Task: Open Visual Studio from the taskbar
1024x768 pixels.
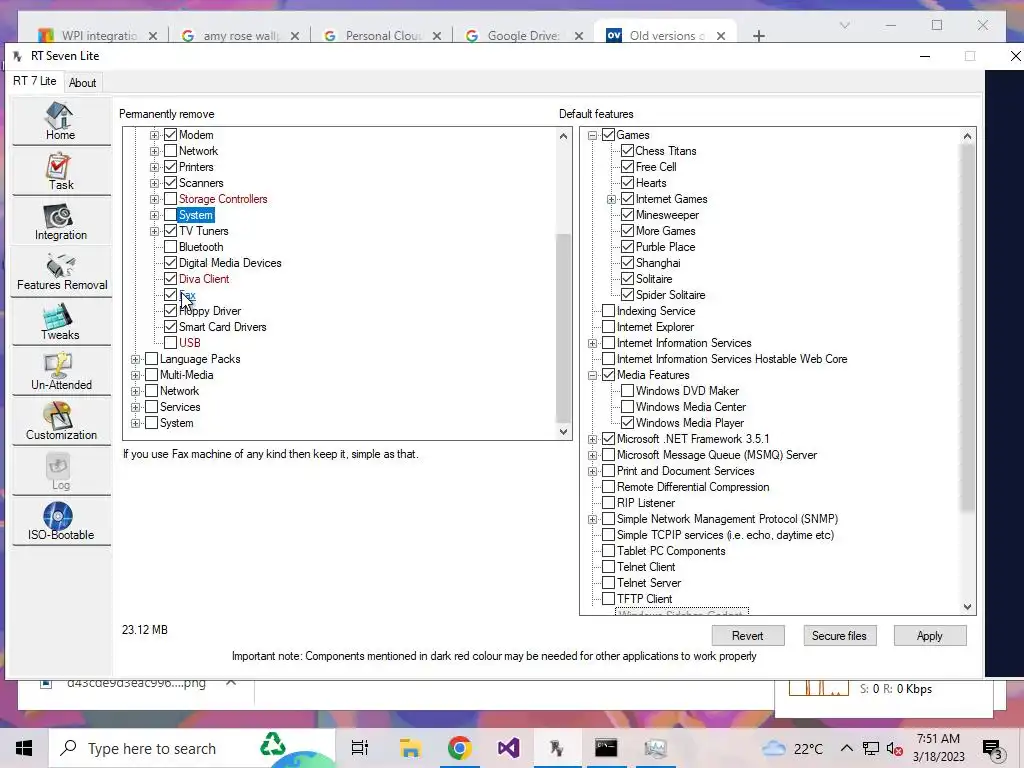Action: coord(509,748)
